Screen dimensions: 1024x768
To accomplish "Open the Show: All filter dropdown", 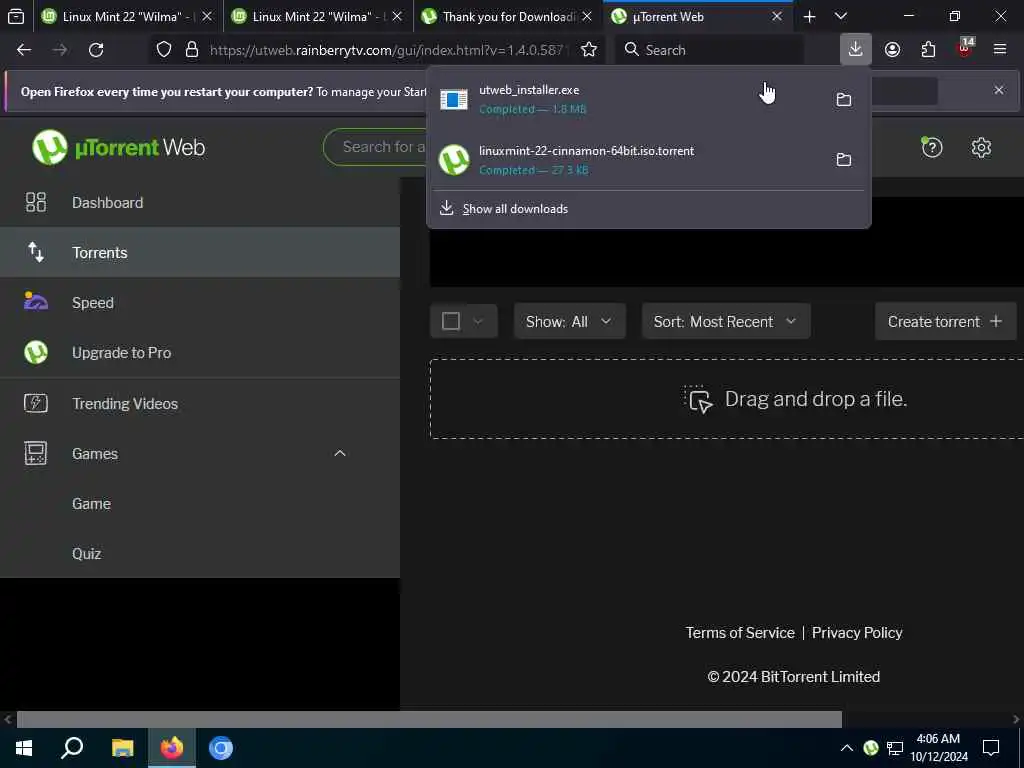I will (569, 321).
